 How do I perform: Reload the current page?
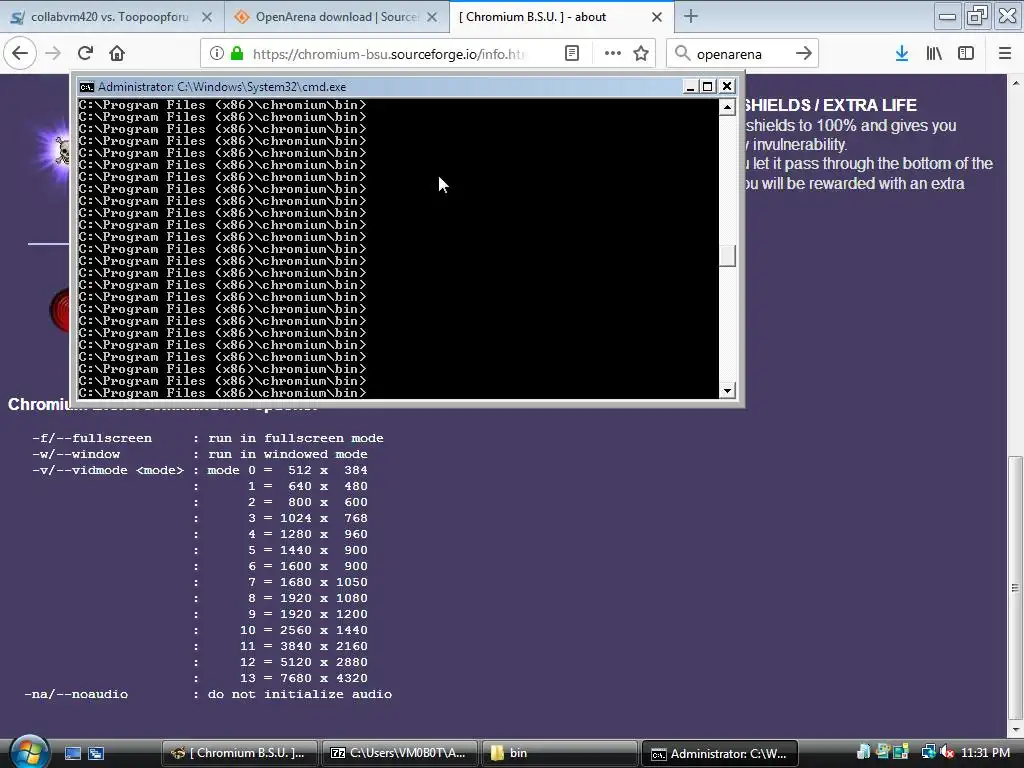(x=86, y=53)
